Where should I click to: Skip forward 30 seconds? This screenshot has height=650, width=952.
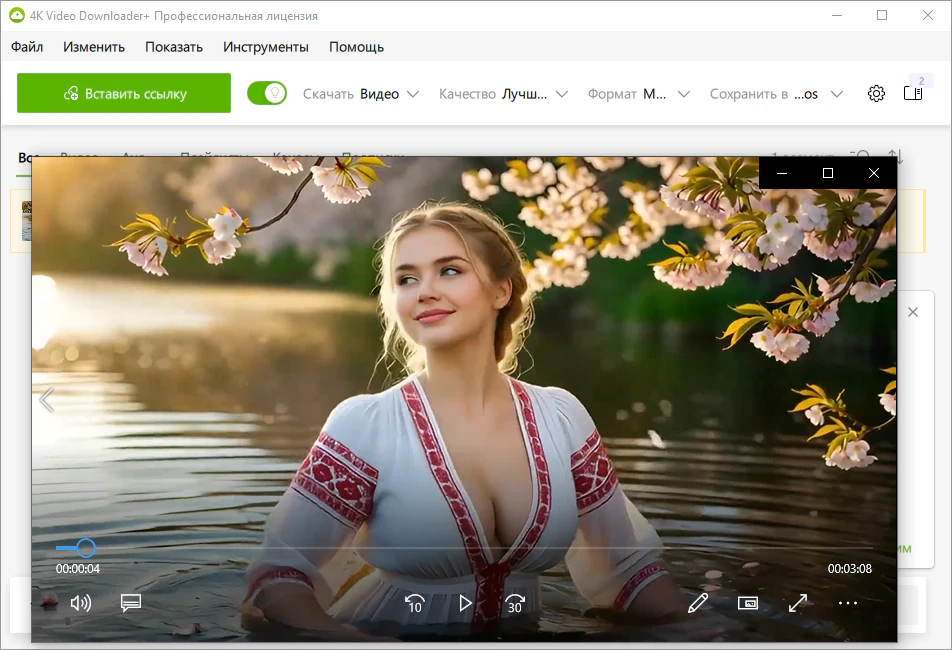pyautogui.click(x=515, y=603)
